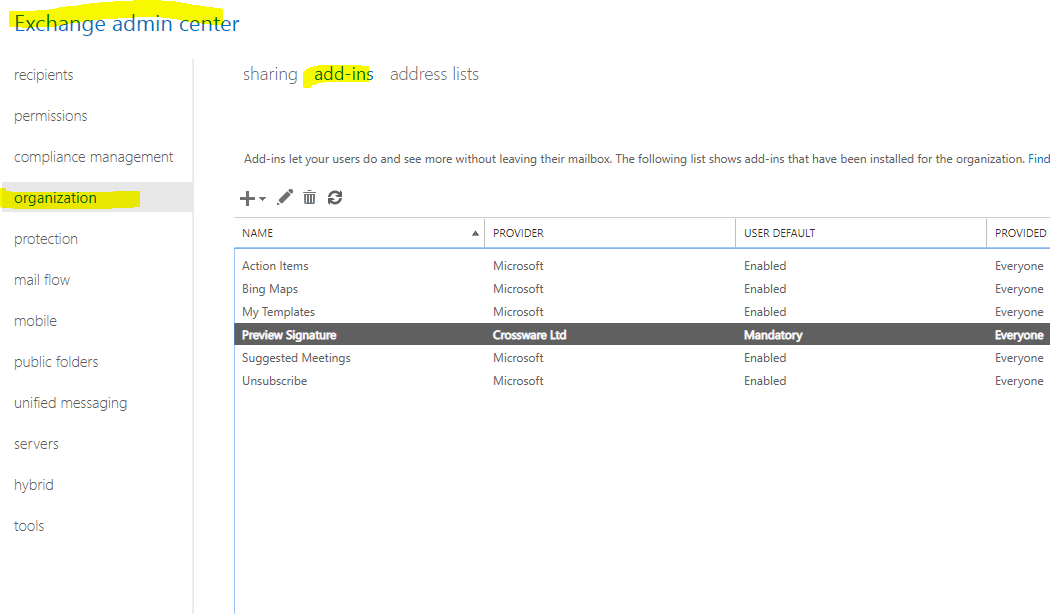Follow the Find link after the description
1050x614 pixels.
click(x=1039, y=159)
